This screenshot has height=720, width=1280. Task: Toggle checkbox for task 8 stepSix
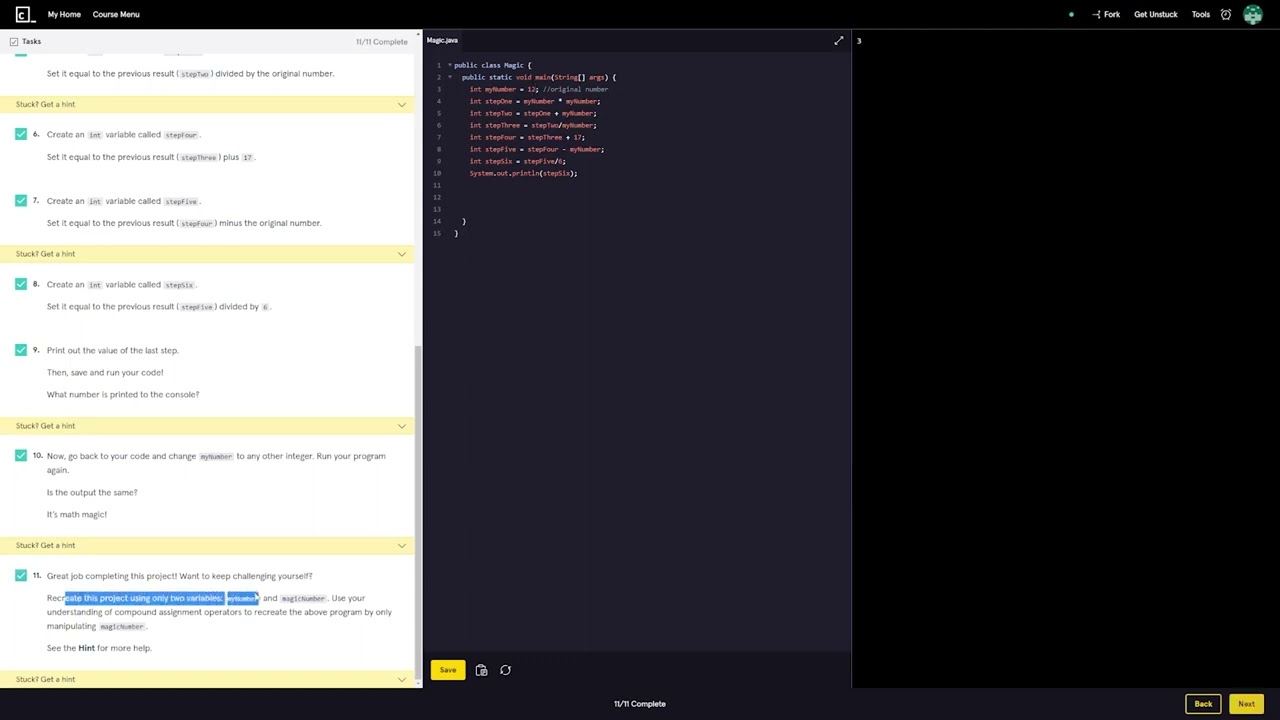click(x=21, y=284)
